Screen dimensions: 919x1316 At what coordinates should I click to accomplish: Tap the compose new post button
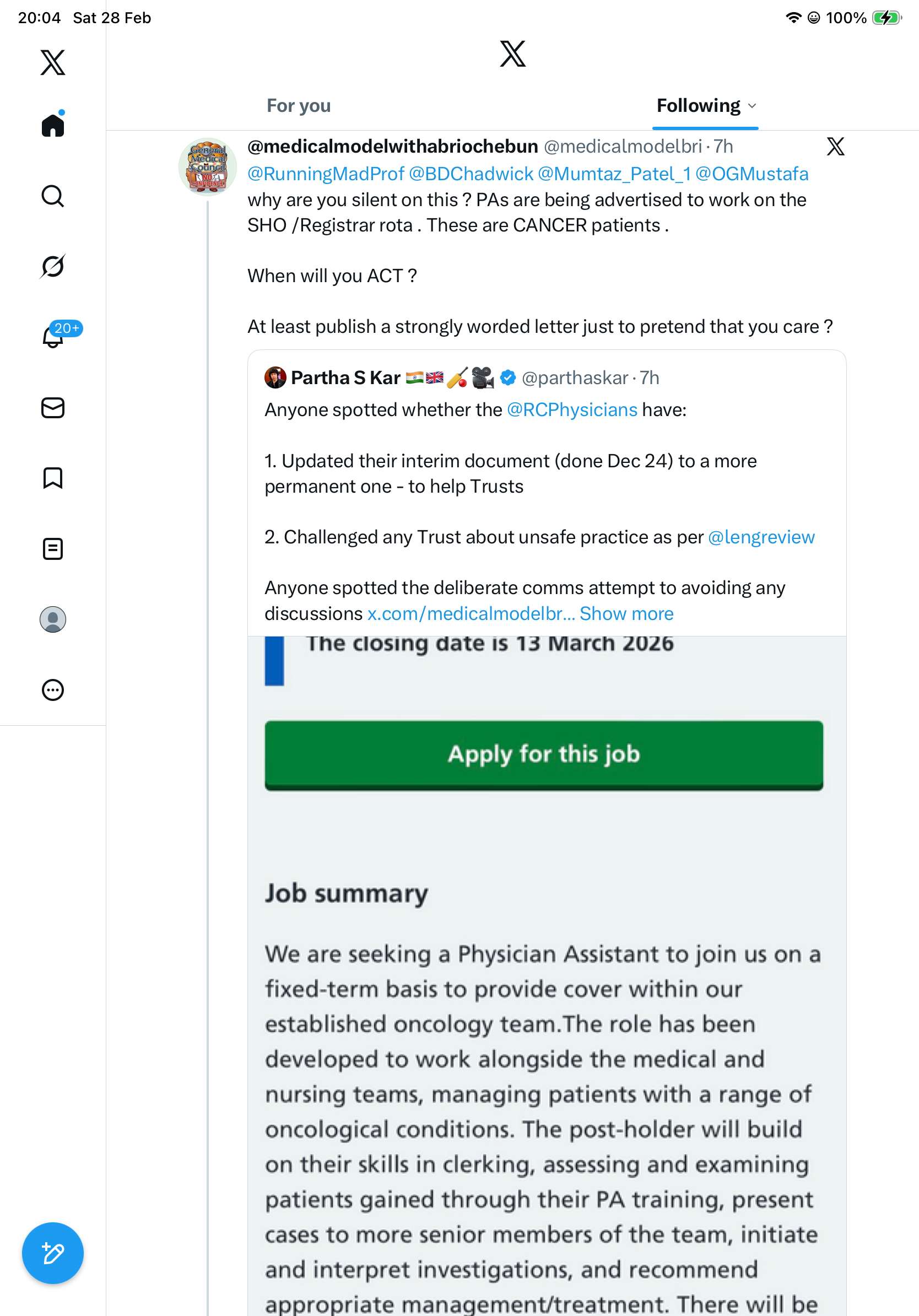53,1253
